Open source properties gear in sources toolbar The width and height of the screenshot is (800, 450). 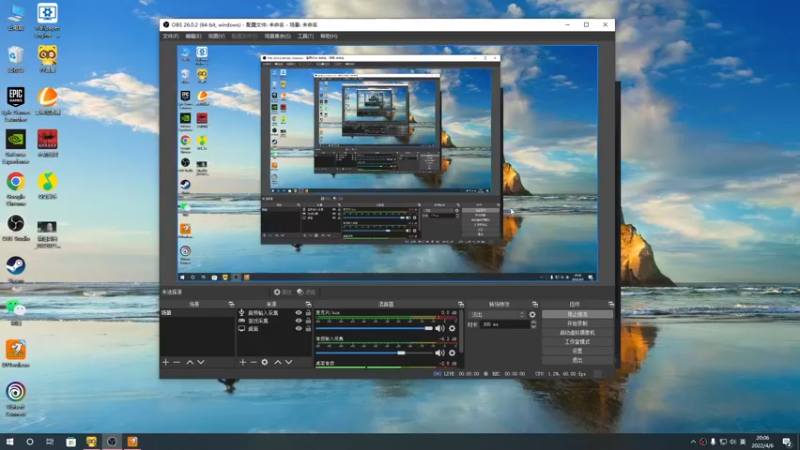coord(264,362)
